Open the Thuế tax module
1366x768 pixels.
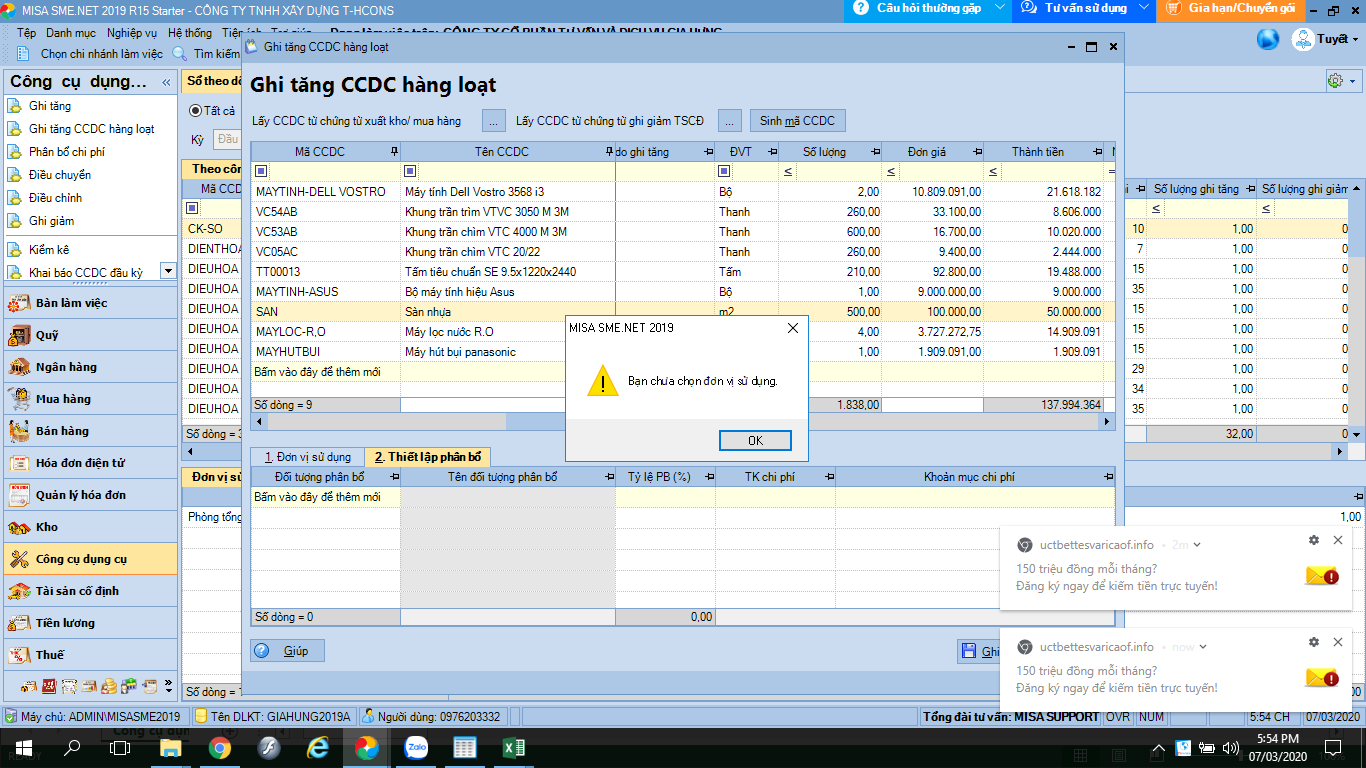pyautogui.click(x=89, y=655)
